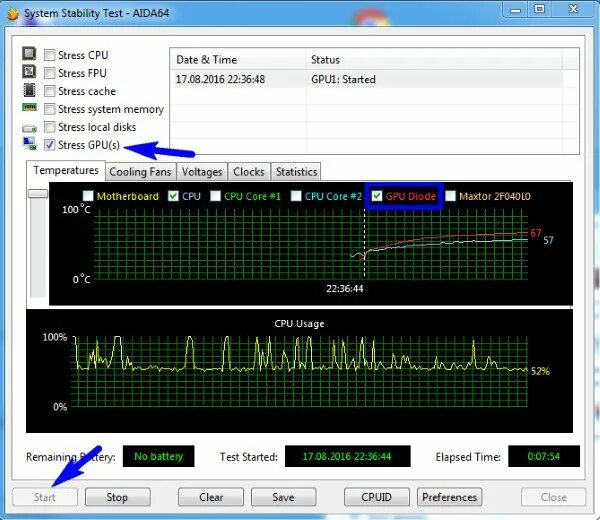Show CPU Core #1 temperature line
The width and height of the screenshot is (600, 520).
coord(216,196)
